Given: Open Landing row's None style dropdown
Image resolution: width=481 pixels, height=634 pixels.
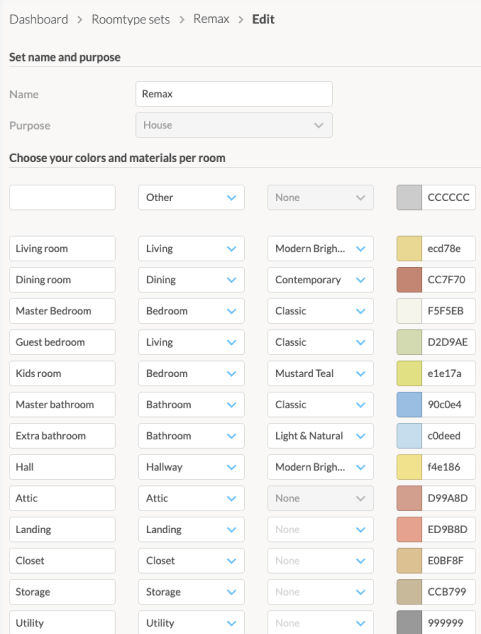Looking at the screenshot, I should [320, 529].
